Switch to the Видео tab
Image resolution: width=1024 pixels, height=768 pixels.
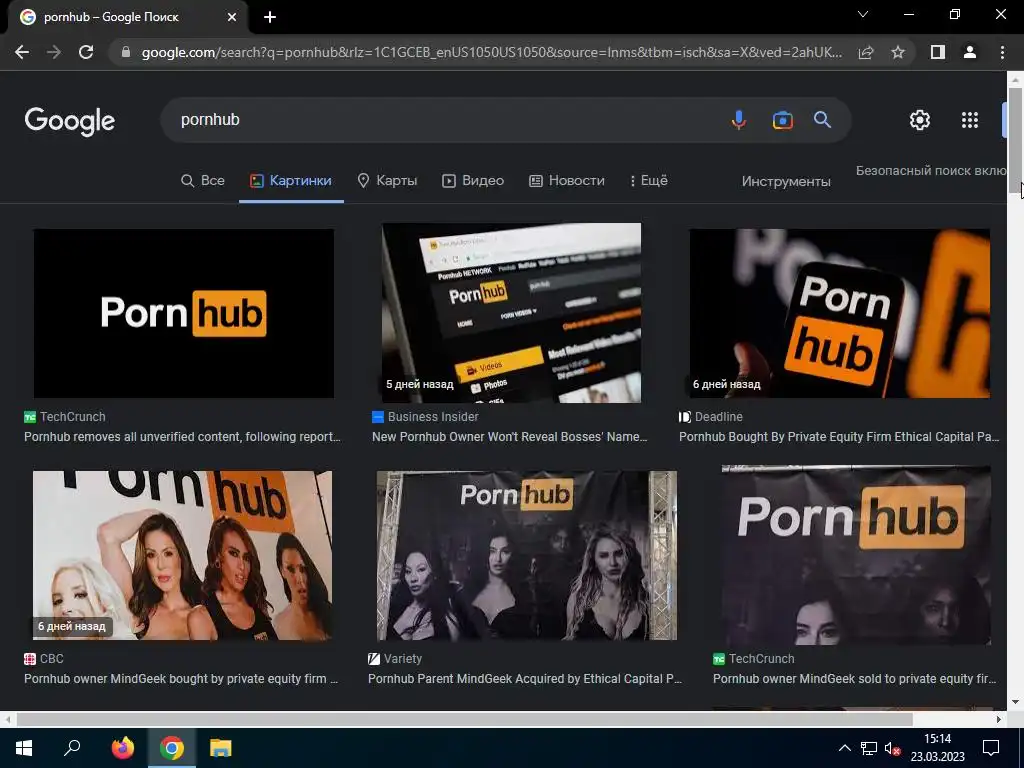click(x=473, y=181)
